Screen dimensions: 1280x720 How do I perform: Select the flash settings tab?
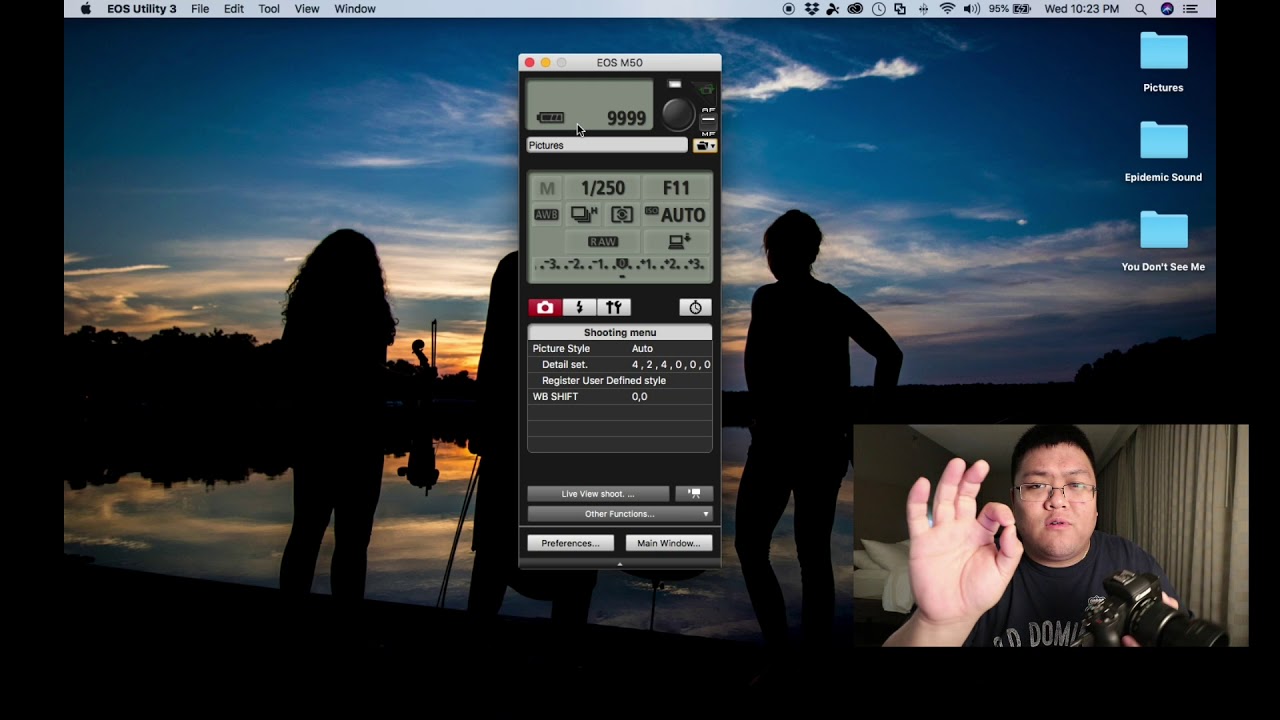pos(579,308)
